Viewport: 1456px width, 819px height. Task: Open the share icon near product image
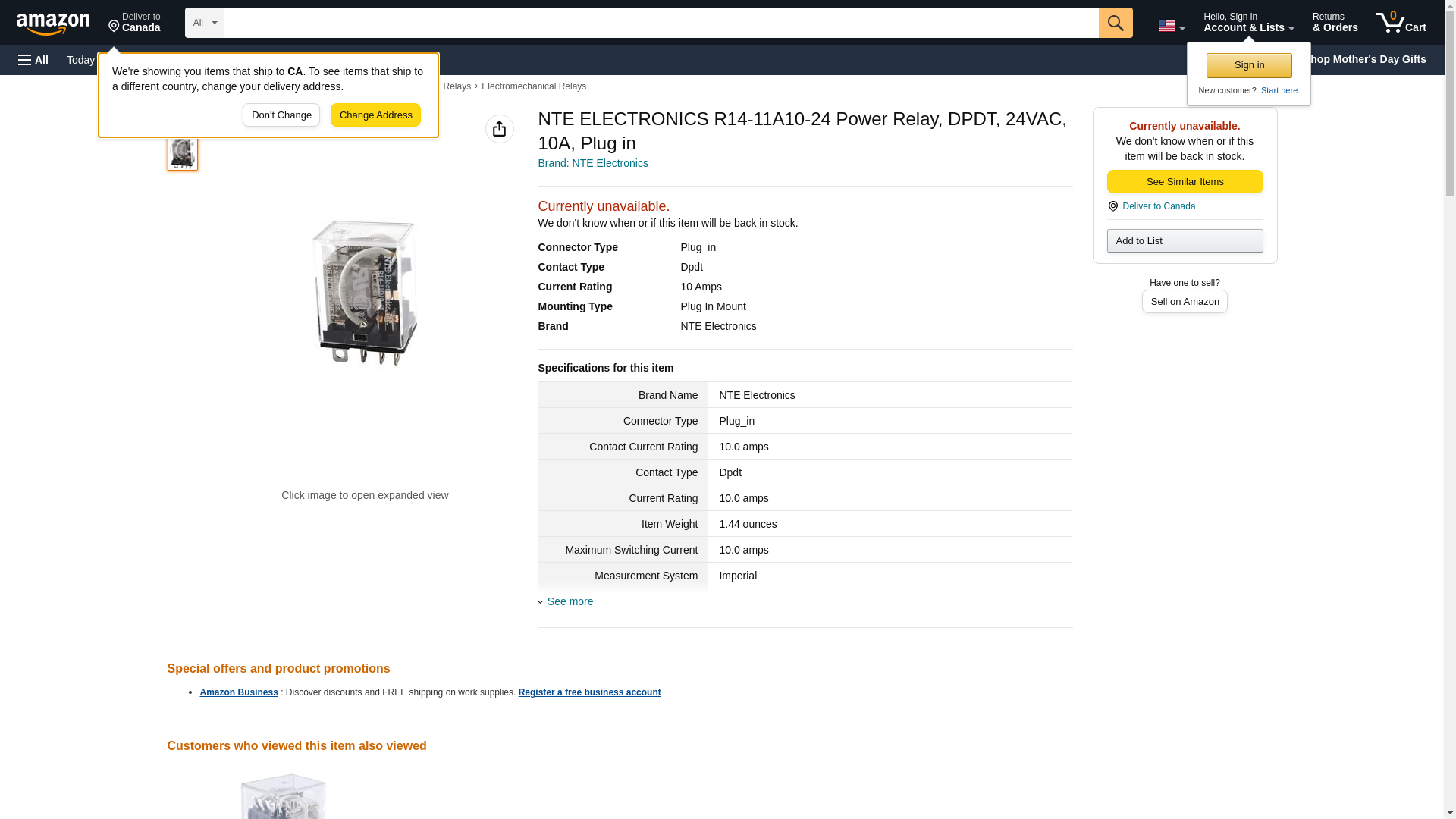pos(499,129)
